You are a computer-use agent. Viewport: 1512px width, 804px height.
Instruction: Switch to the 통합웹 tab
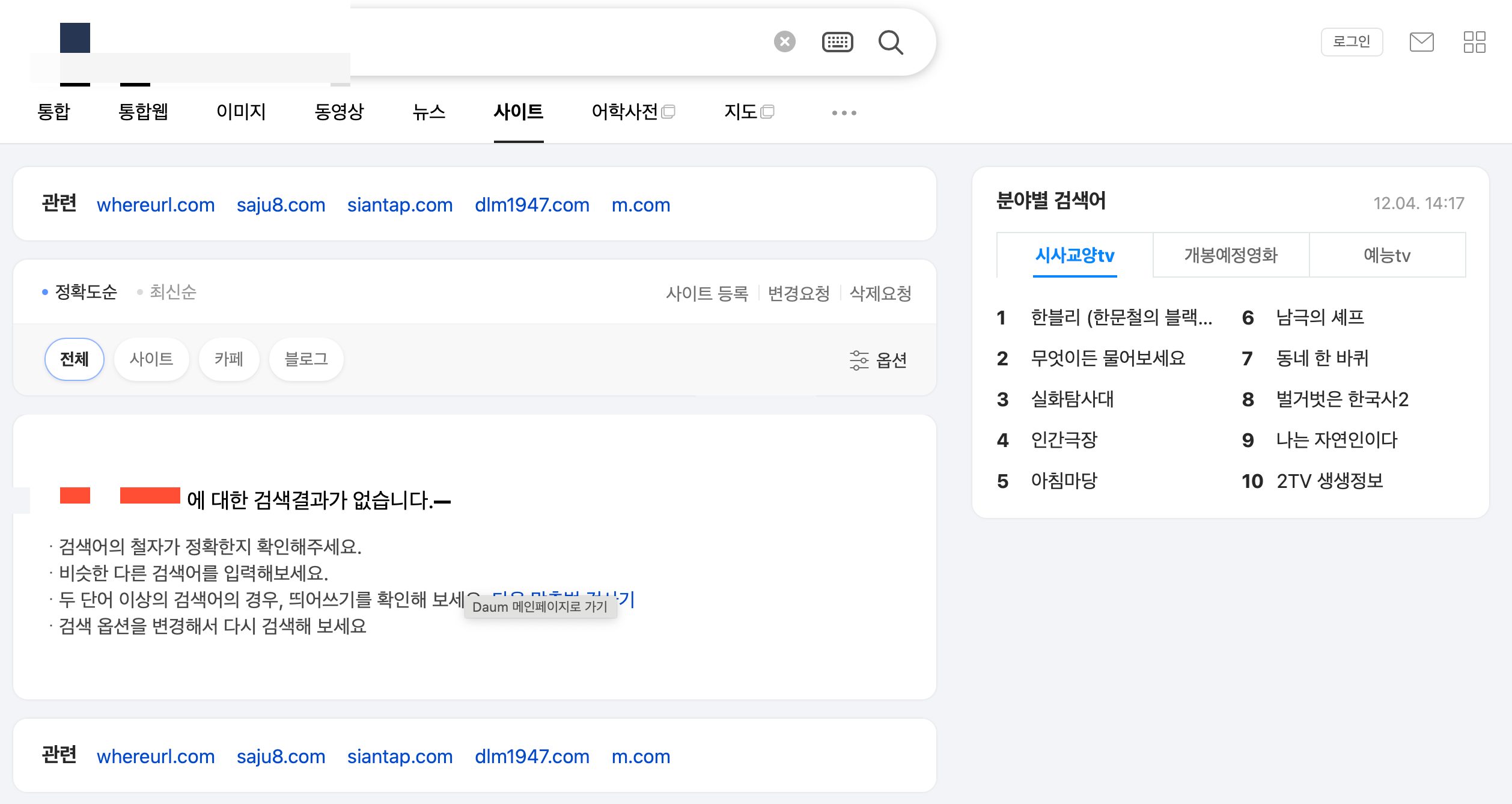143,112
